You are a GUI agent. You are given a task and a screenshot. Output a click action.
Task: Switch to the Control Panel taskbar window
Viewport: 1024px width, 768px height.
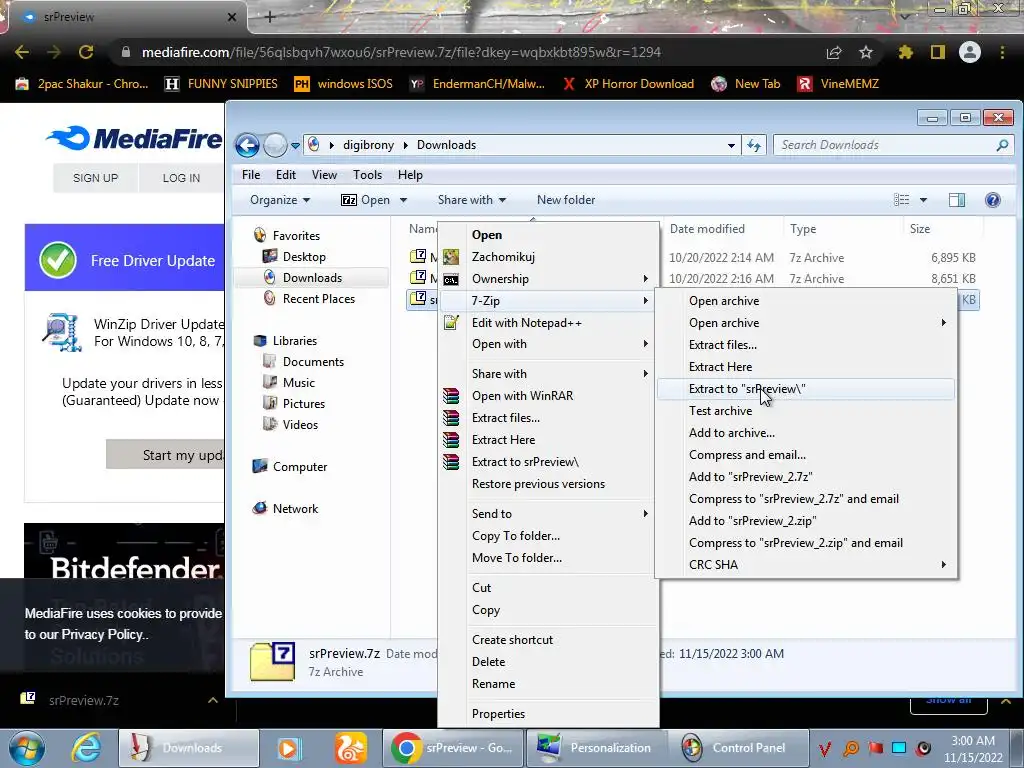(739, 748)
